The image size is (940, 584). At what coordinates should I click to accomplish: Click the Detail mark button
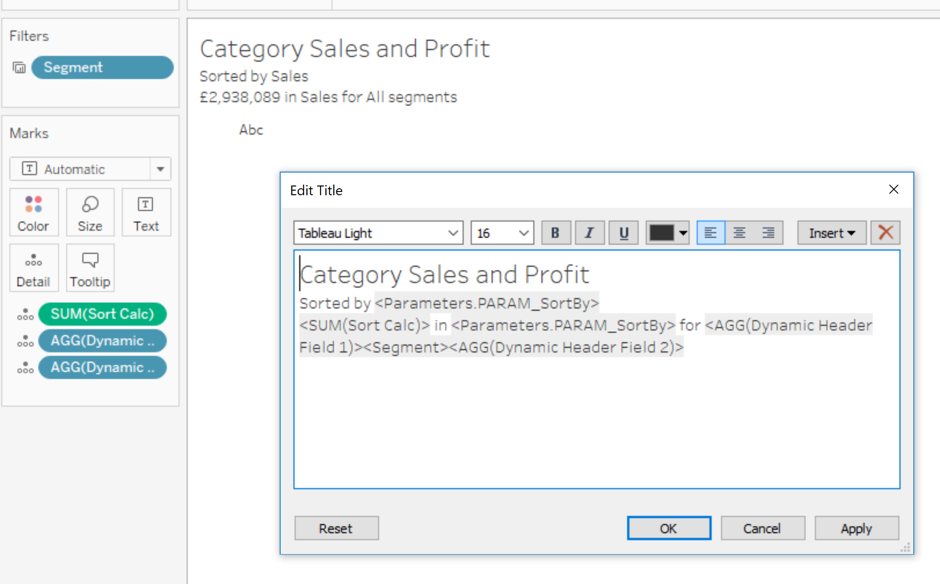33,267
